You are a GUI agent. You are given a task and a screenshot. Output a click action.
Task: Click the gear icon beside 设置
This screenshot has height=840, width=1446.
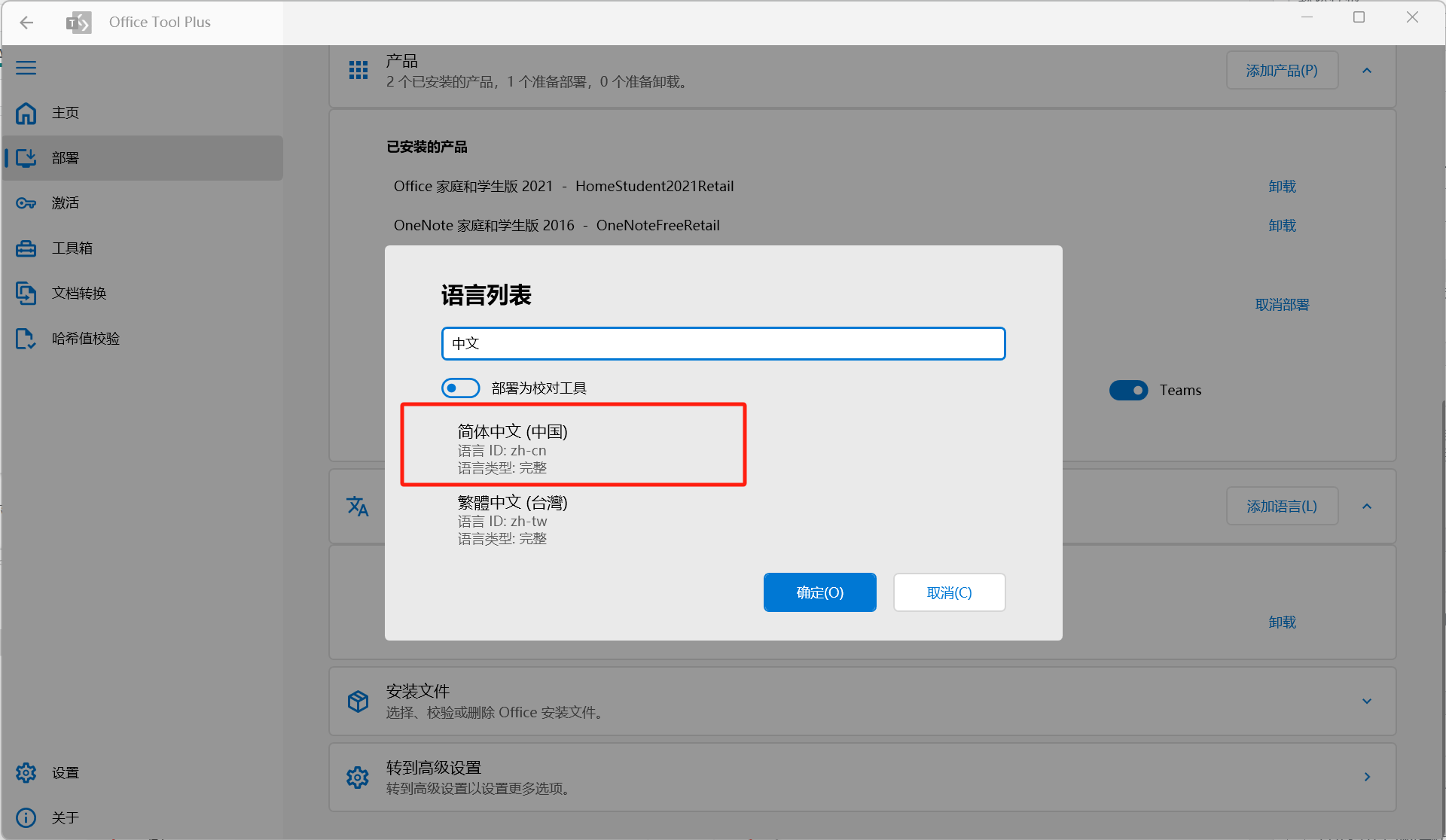click(26, 773)
